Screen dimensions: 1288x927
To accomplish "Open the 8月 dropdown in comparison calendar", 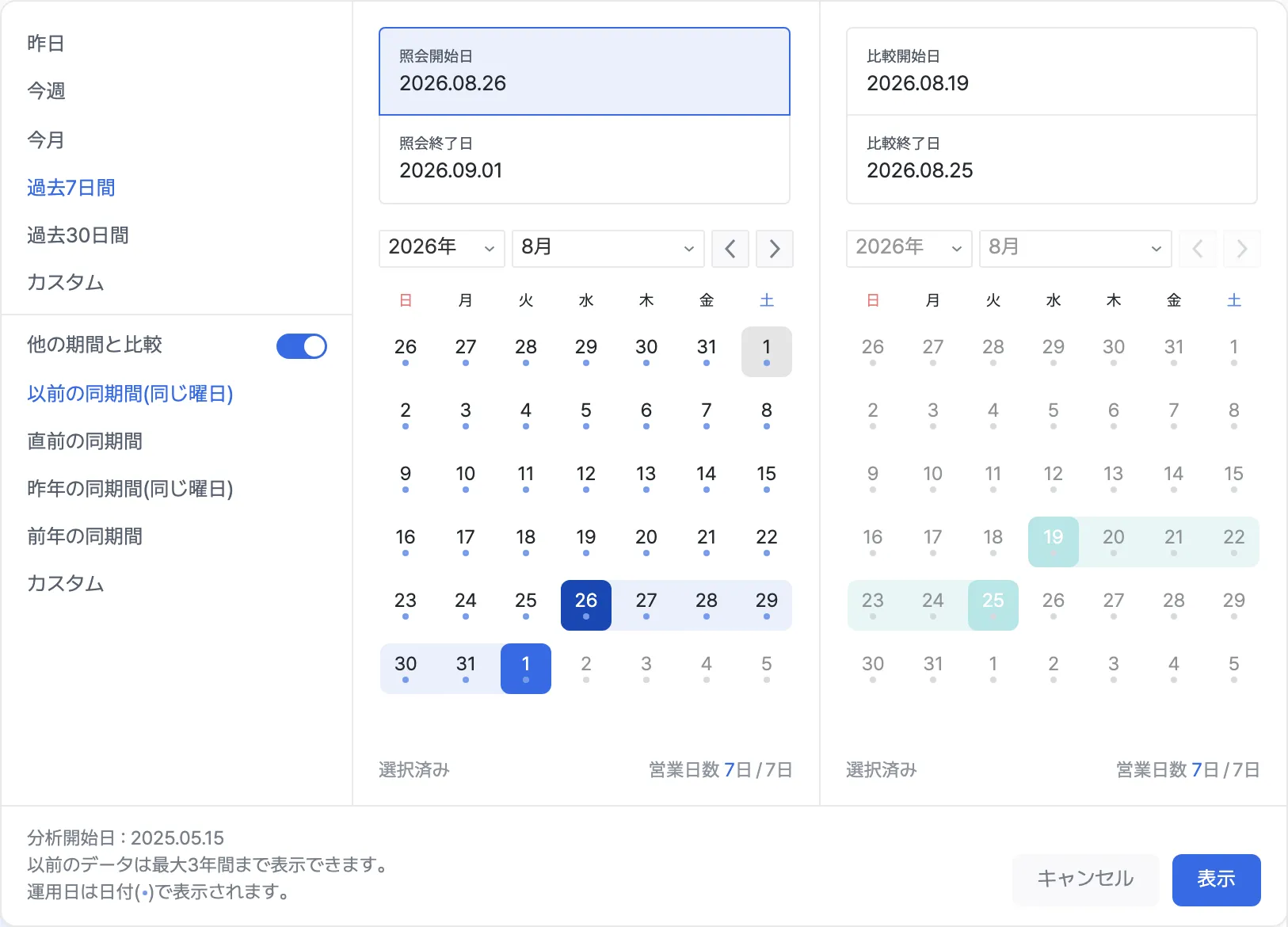I will click(1075, 249).
